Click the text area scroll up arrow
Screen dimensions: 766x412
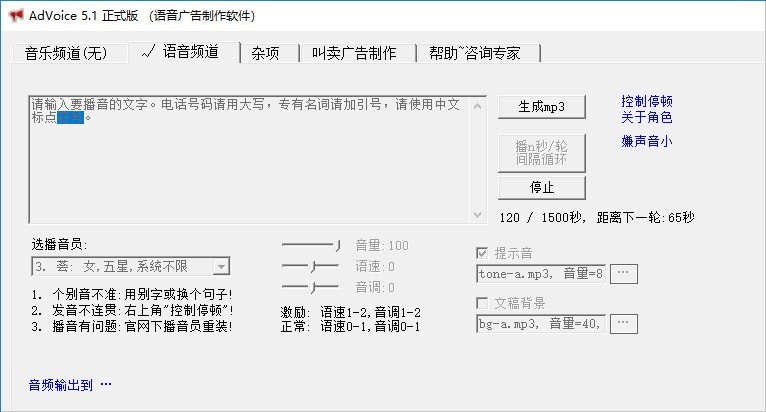pyautogui.click(x=477, y=106)
